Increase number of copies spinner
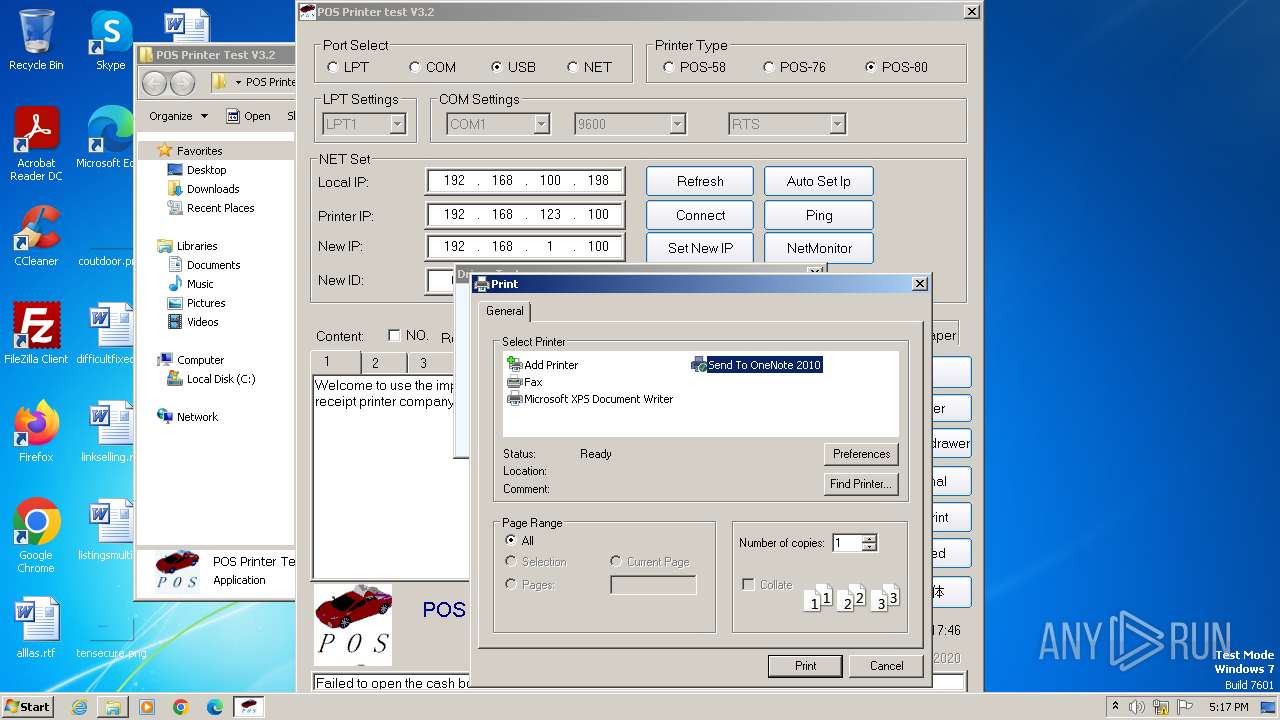This screenshot has width=1280, height=720. 869,538
